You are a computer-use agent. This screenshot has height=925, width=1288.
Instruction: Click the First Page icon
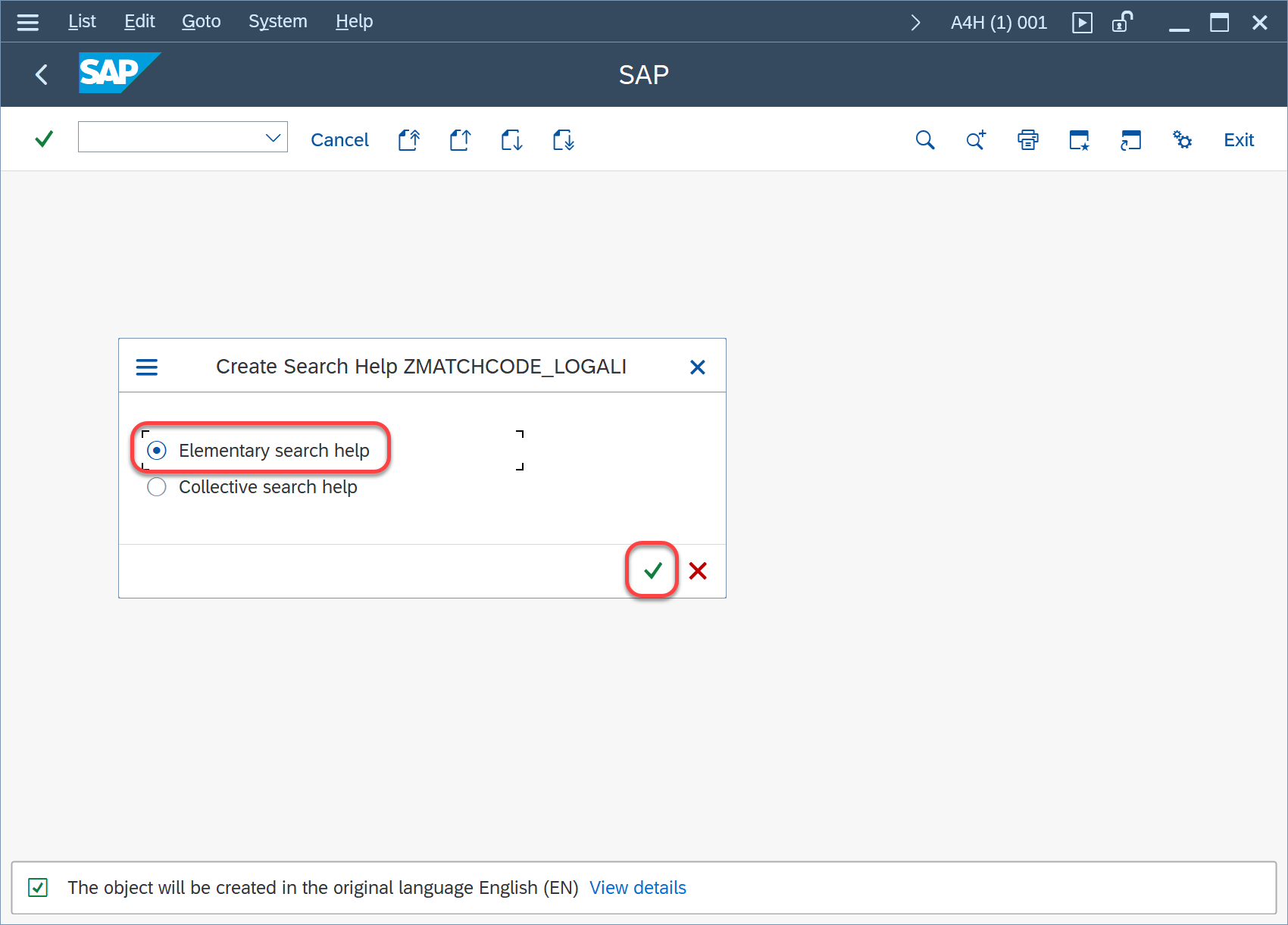tap(409, 140)
